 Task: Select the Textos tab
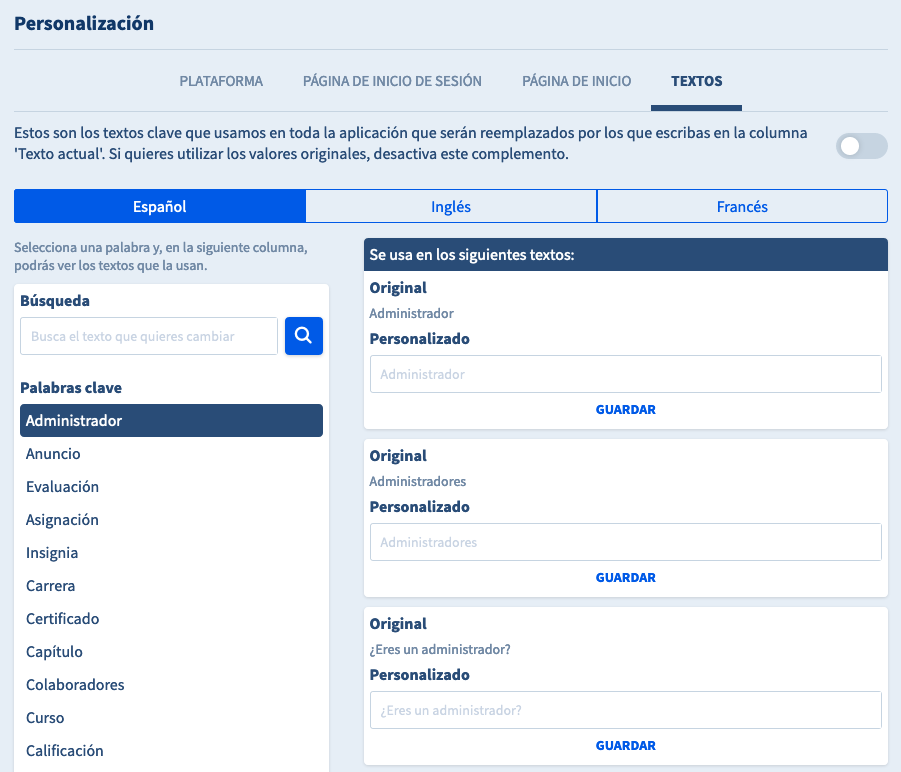click(x=696, y=81)
